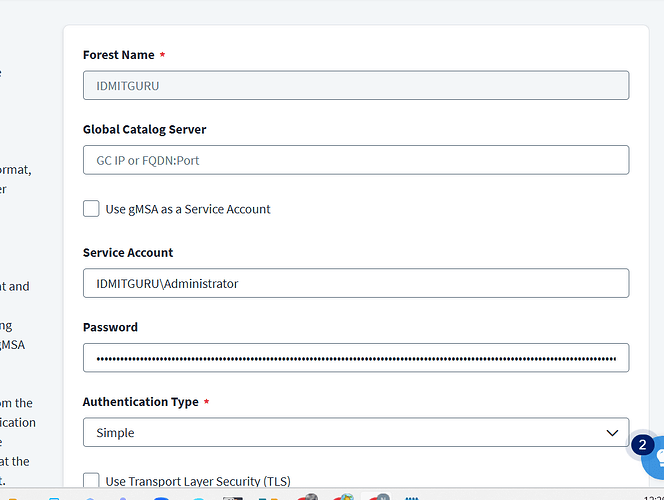
Task: Click the notification badge showing 2
Action: click(x=643, y=445)
